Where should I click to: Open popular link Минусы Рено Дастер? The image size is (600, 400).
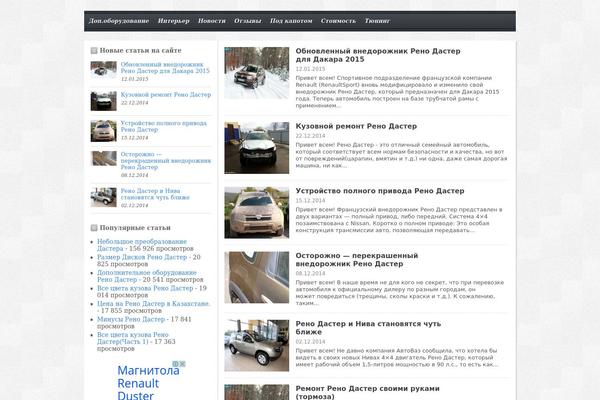131,319
